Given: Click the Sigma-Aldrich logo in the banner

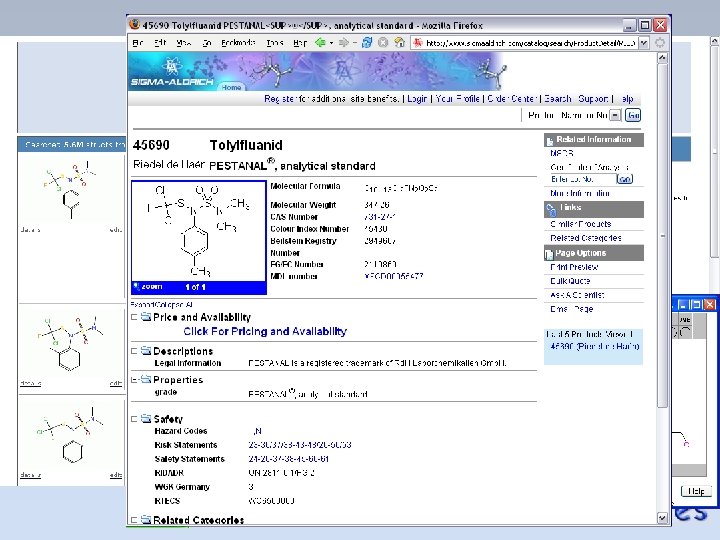Looking at the screenshot, I should coord(172,73).
